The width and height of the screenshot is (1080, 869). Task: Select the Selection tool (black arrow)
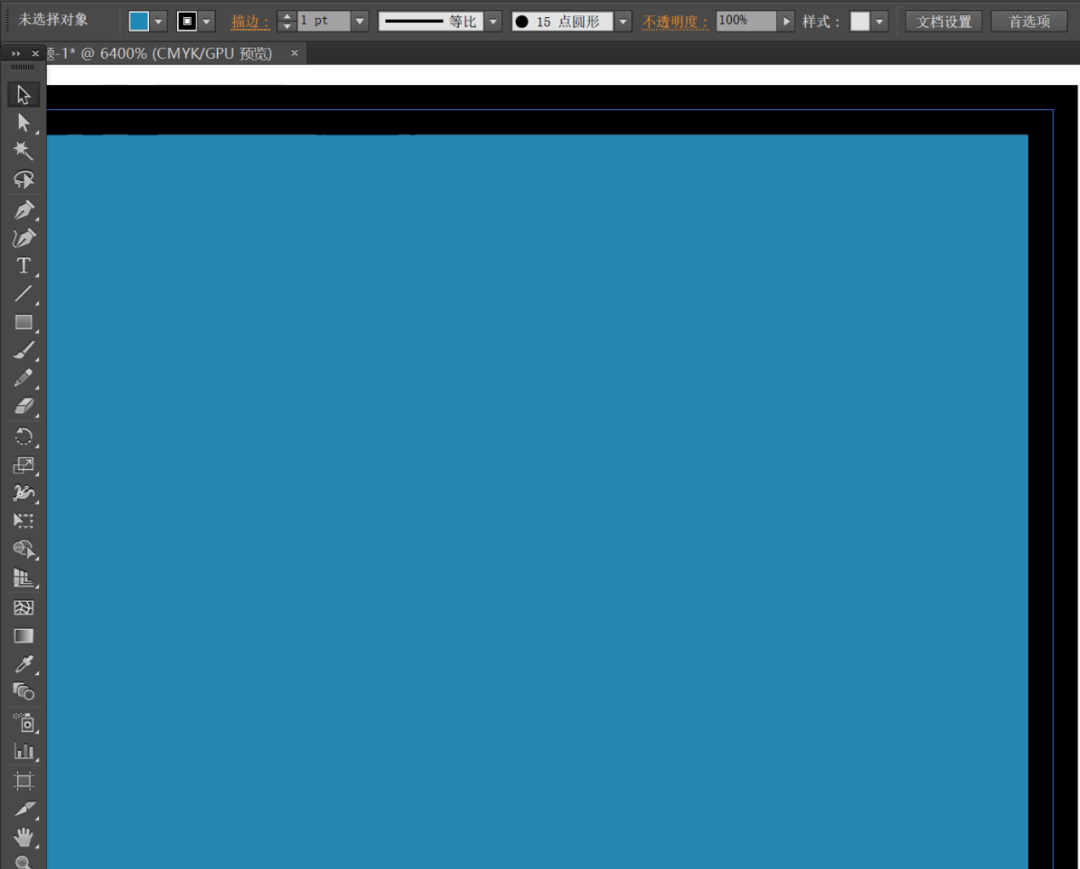pos(23,94)
